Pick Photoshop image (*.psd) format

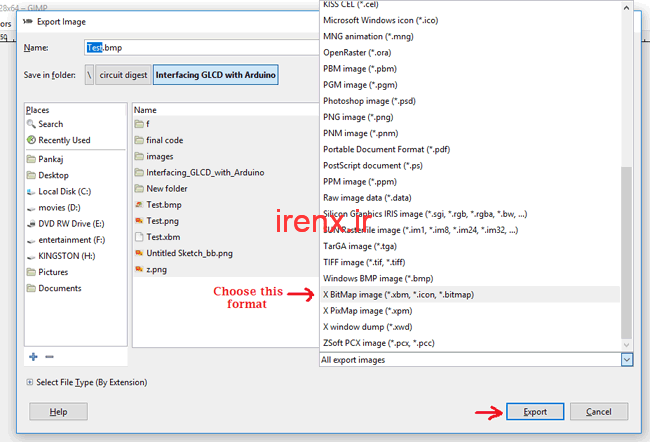click(x=471, y=101)
